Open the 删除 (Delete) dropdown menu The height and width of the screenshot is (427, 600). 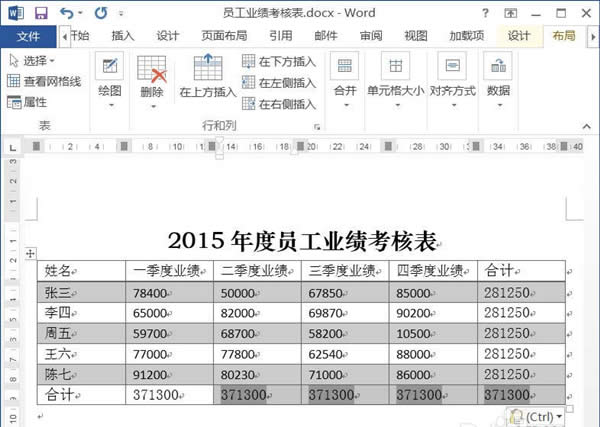[x=152, y=91]
